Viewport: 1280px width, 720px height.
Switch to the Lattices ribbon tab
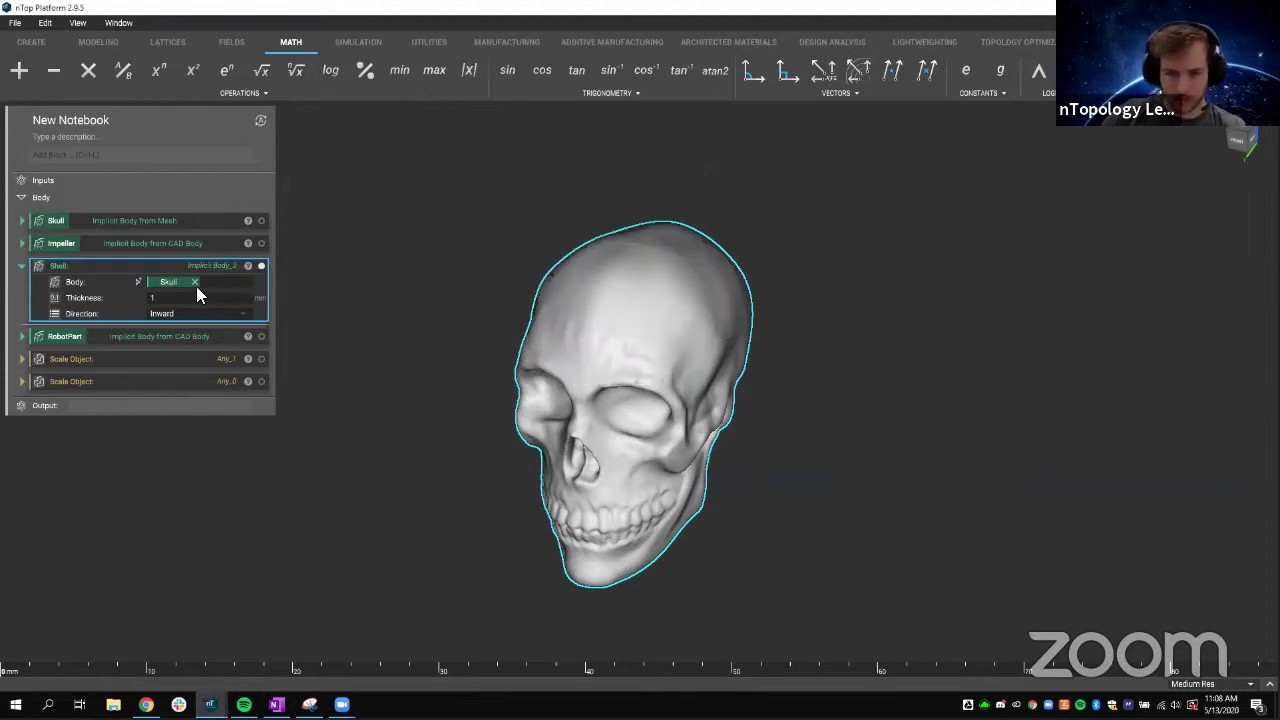(x=167, y=42)
